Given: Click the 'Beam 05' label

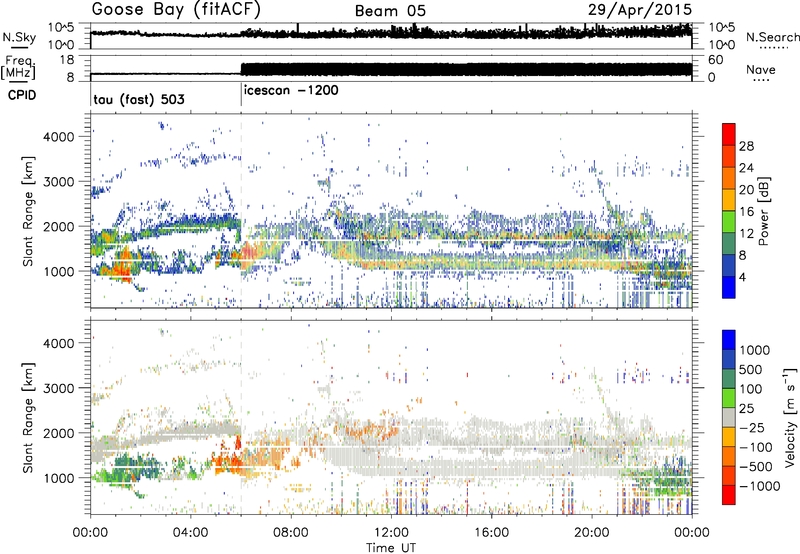Looking at the screenshot, I should coord(390,11).
